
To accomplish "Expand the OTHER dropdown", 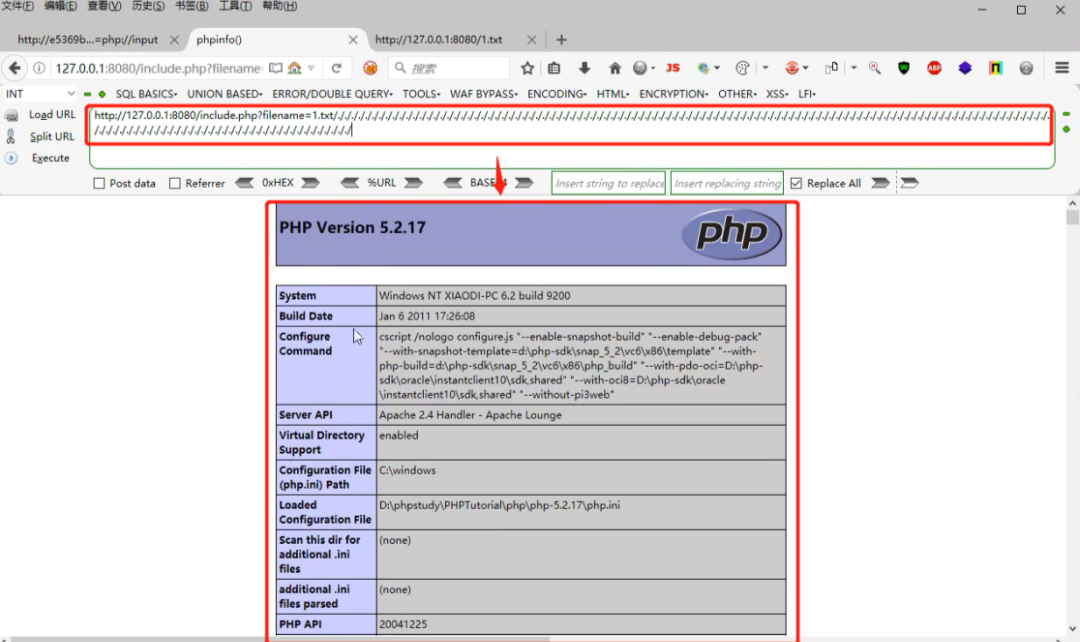I will tap(737, 94).
